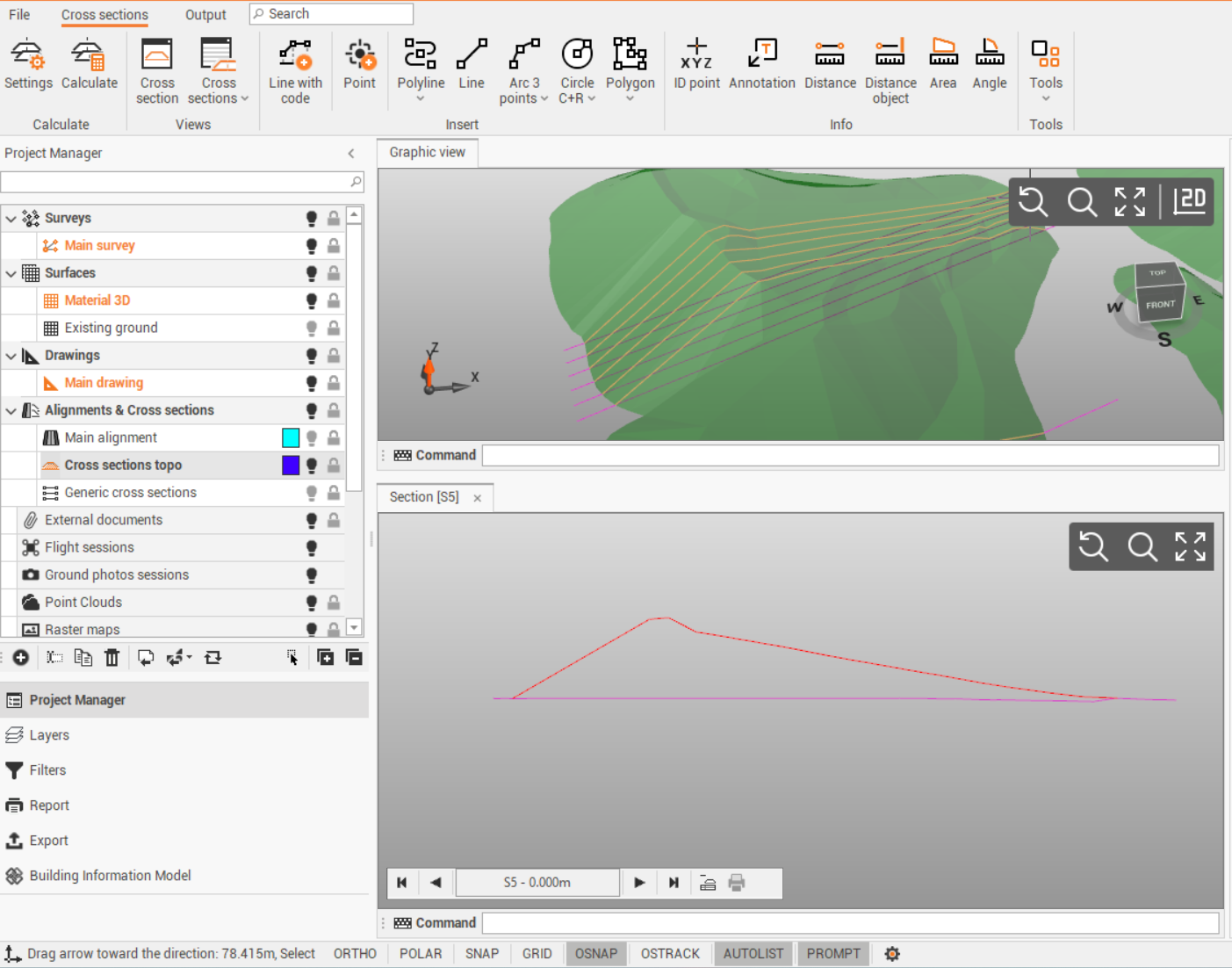Click Export in the side panel
1232x968 pixels.
[48, 841]
